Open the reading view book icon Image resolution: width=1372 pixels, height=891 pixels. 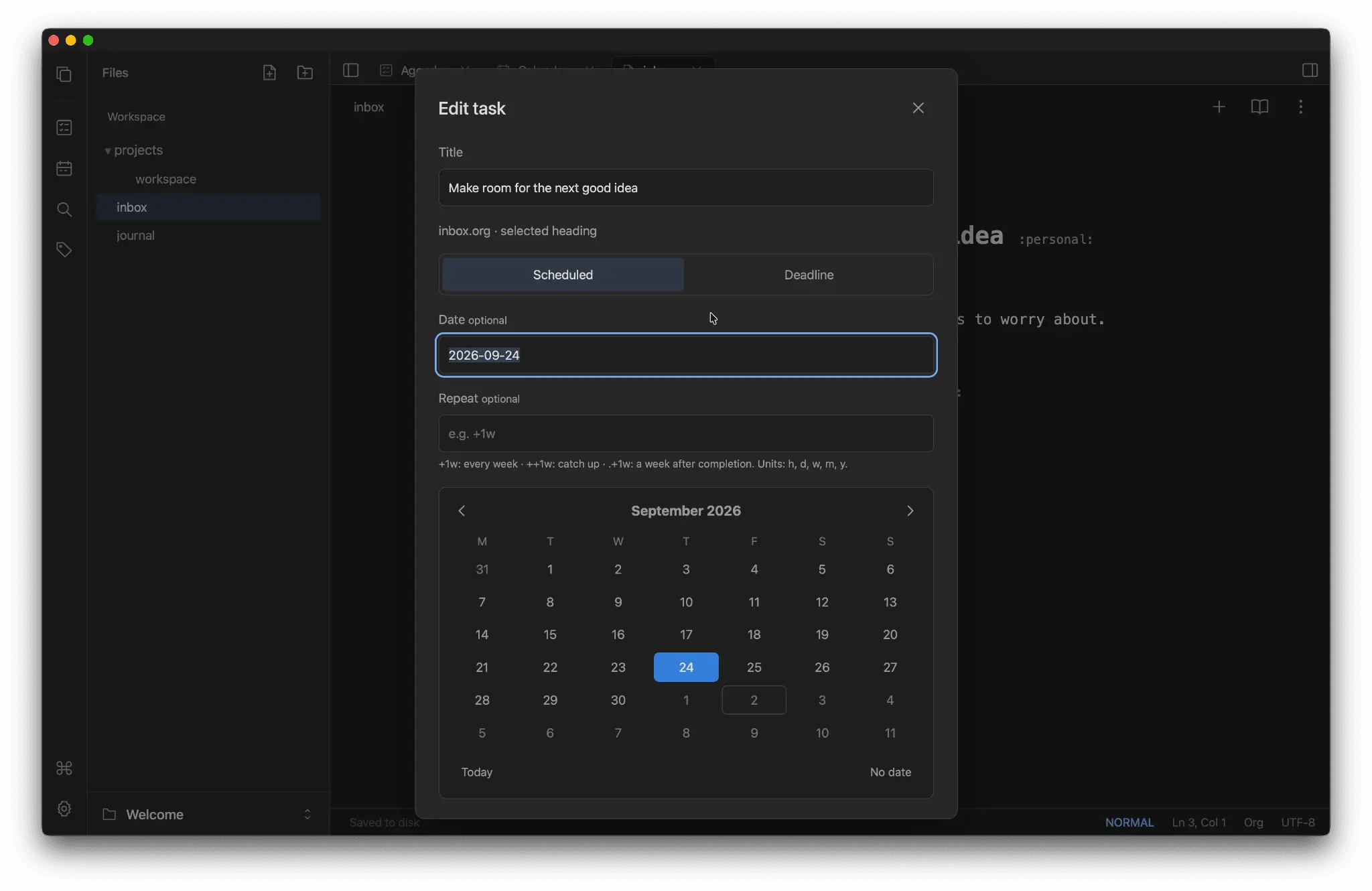click(1259, 107)
